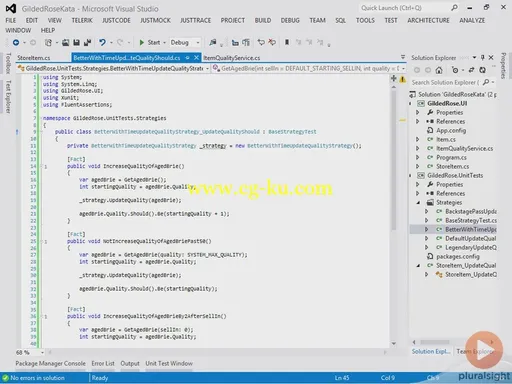The width and height of the screenshot is (512, 384).
Task: Click the Find in Files toolbar icon
Action: [x=212, y=42]
